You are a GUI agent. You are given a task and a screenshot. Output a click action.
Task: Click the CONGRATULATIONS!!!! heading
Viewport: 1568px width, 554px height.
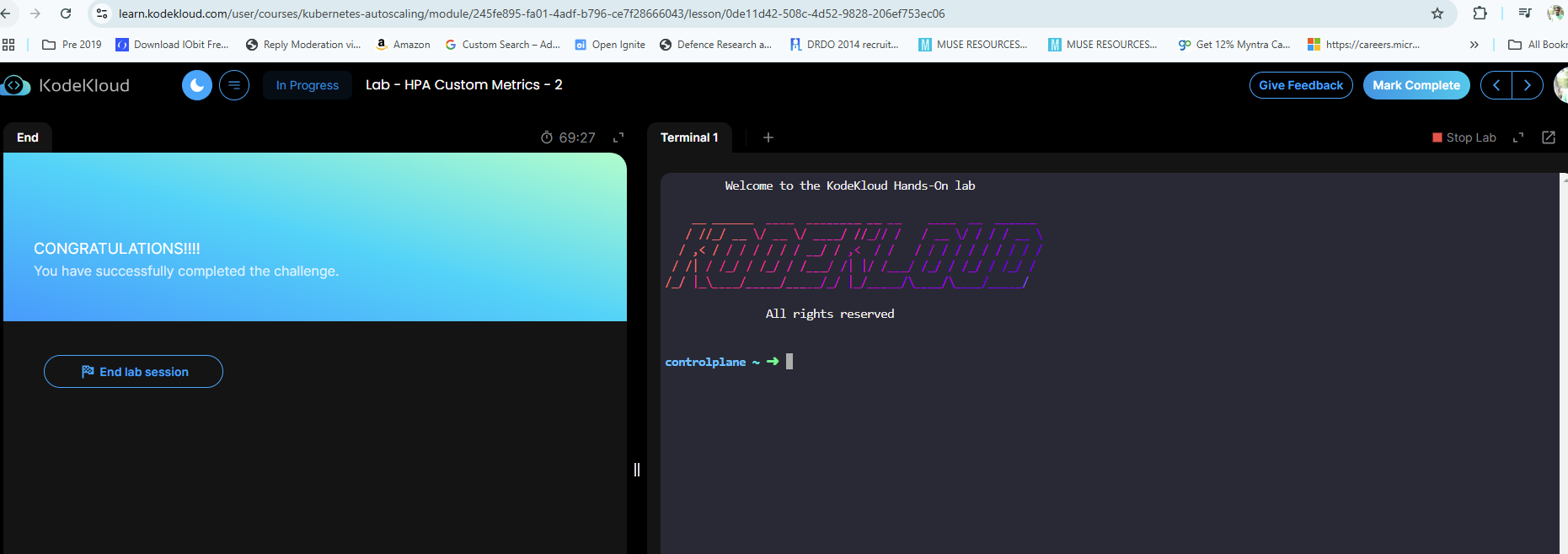[117, 249]
